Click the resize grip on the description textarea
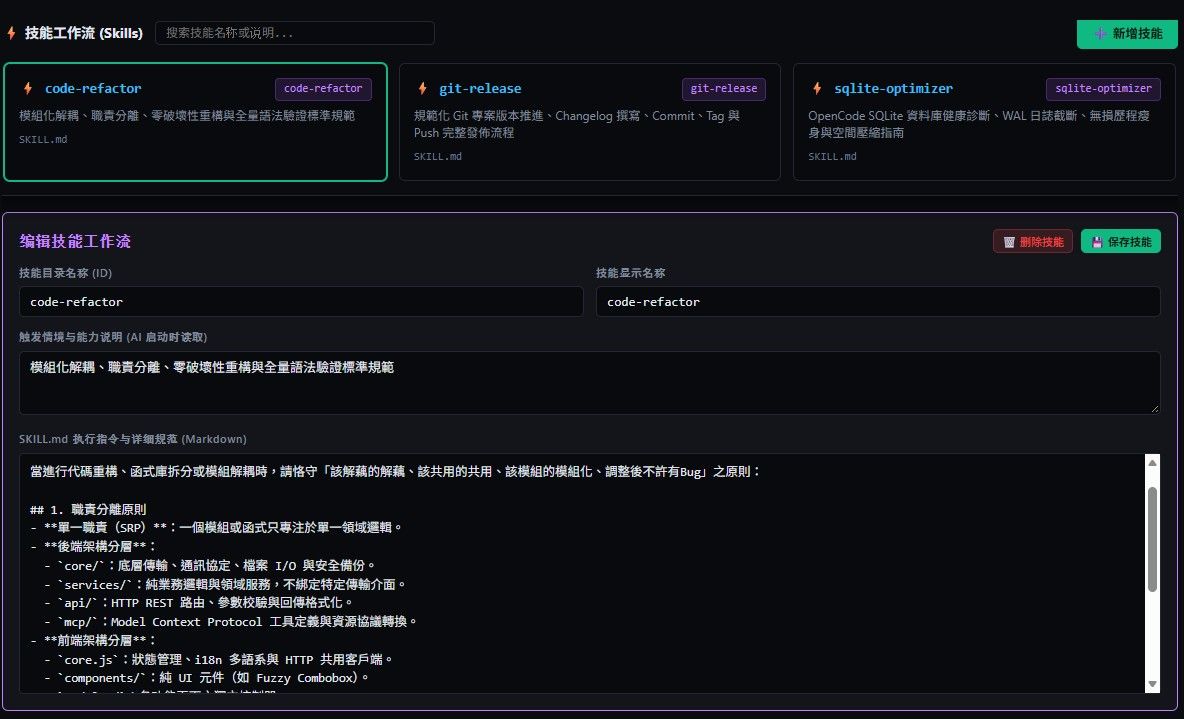This screenshot has height=719, width=1184. pos(1155,409)
